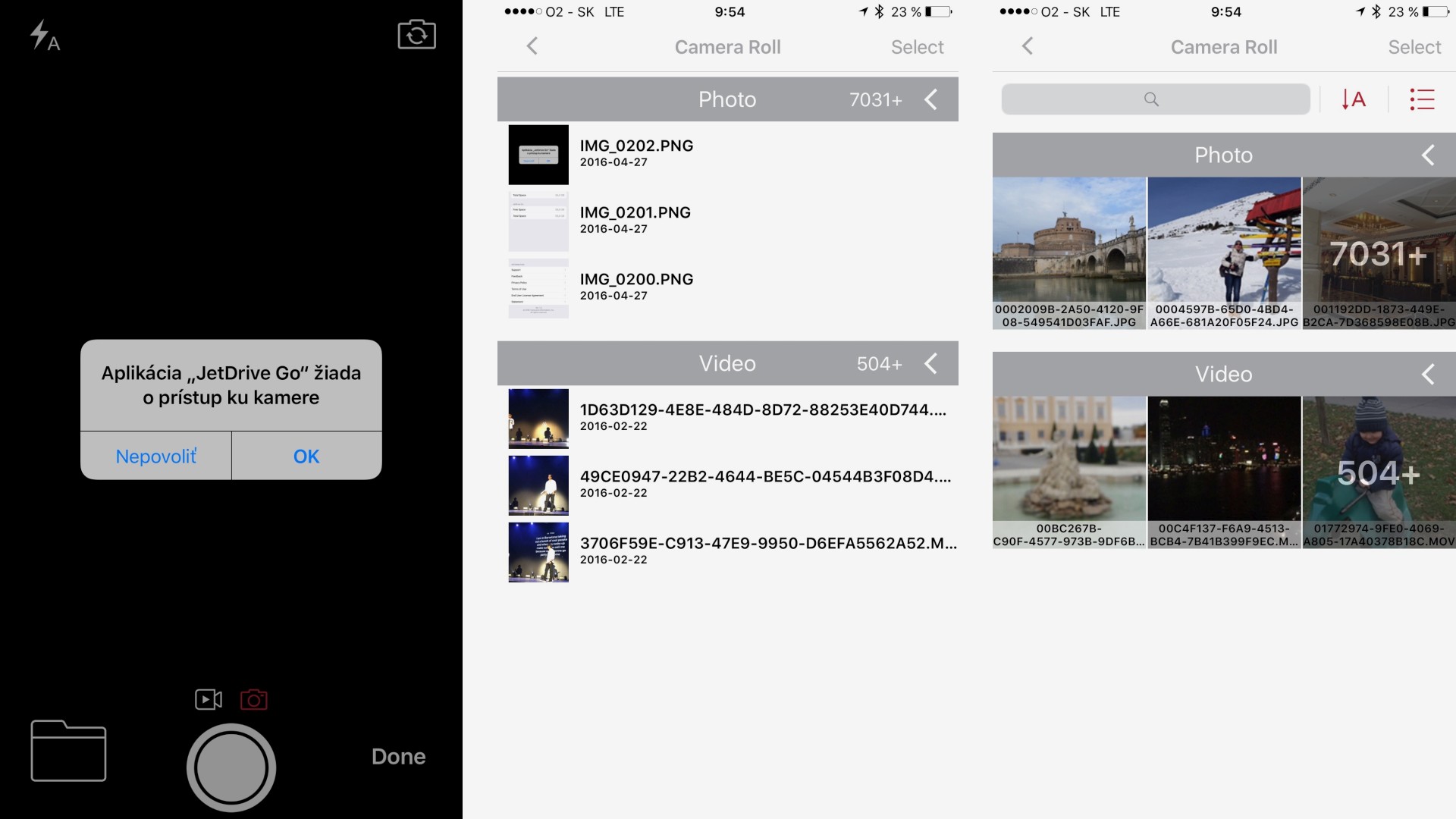Toggle the list view icon
Viewport: 1456px width, 819px height.
tap(1422, 99)
